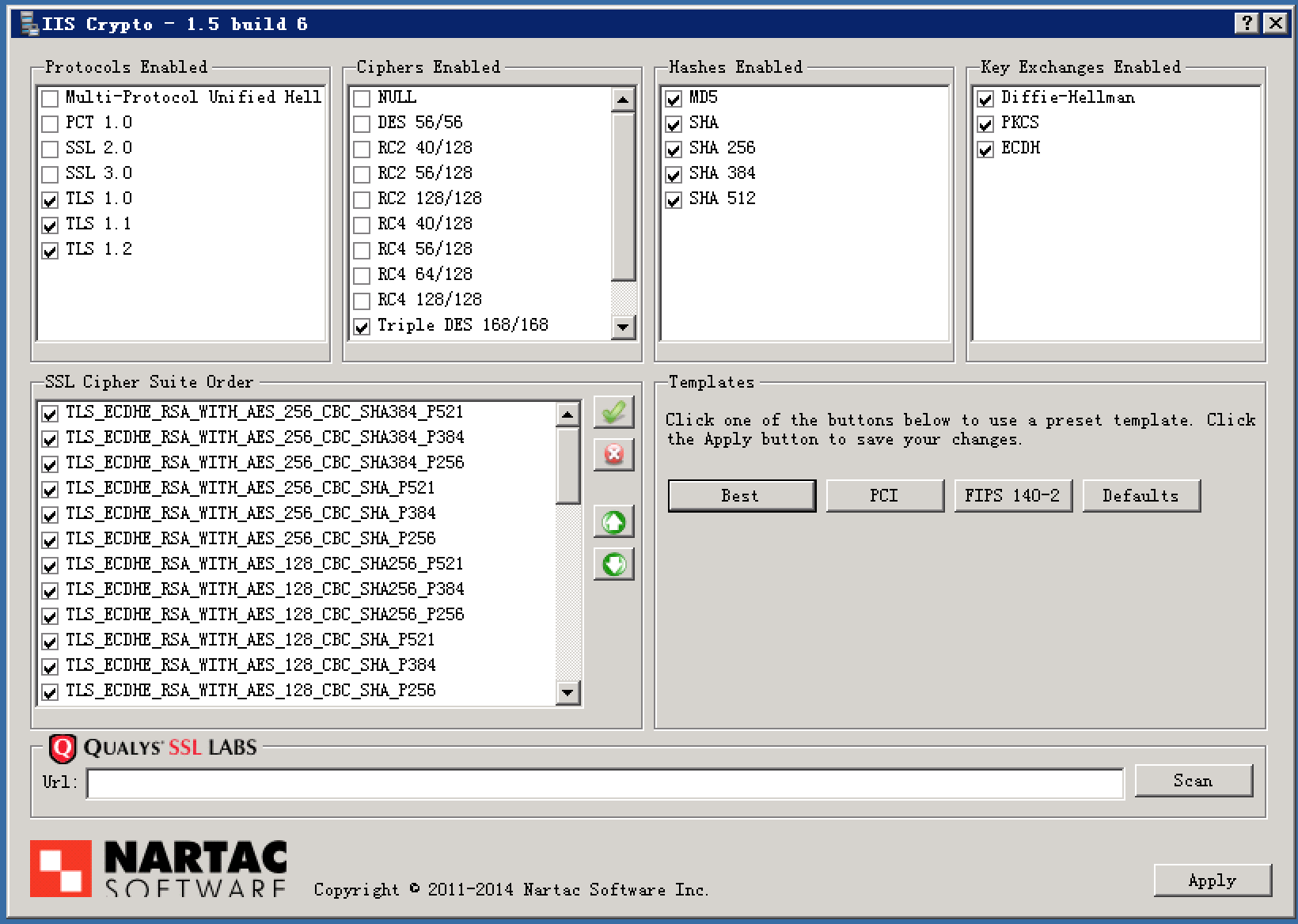
Task: Uncheck MD5 hash
Action: (x=674, y=99)
